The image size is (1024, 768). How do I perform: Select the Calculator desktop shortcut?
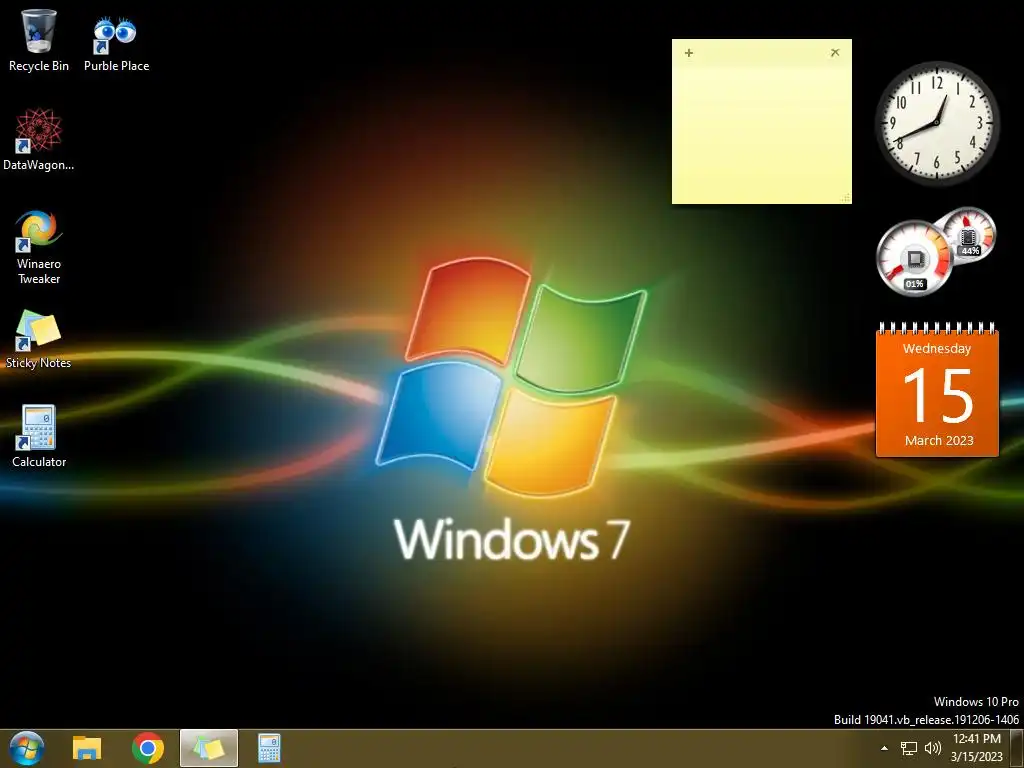point(39,436)
